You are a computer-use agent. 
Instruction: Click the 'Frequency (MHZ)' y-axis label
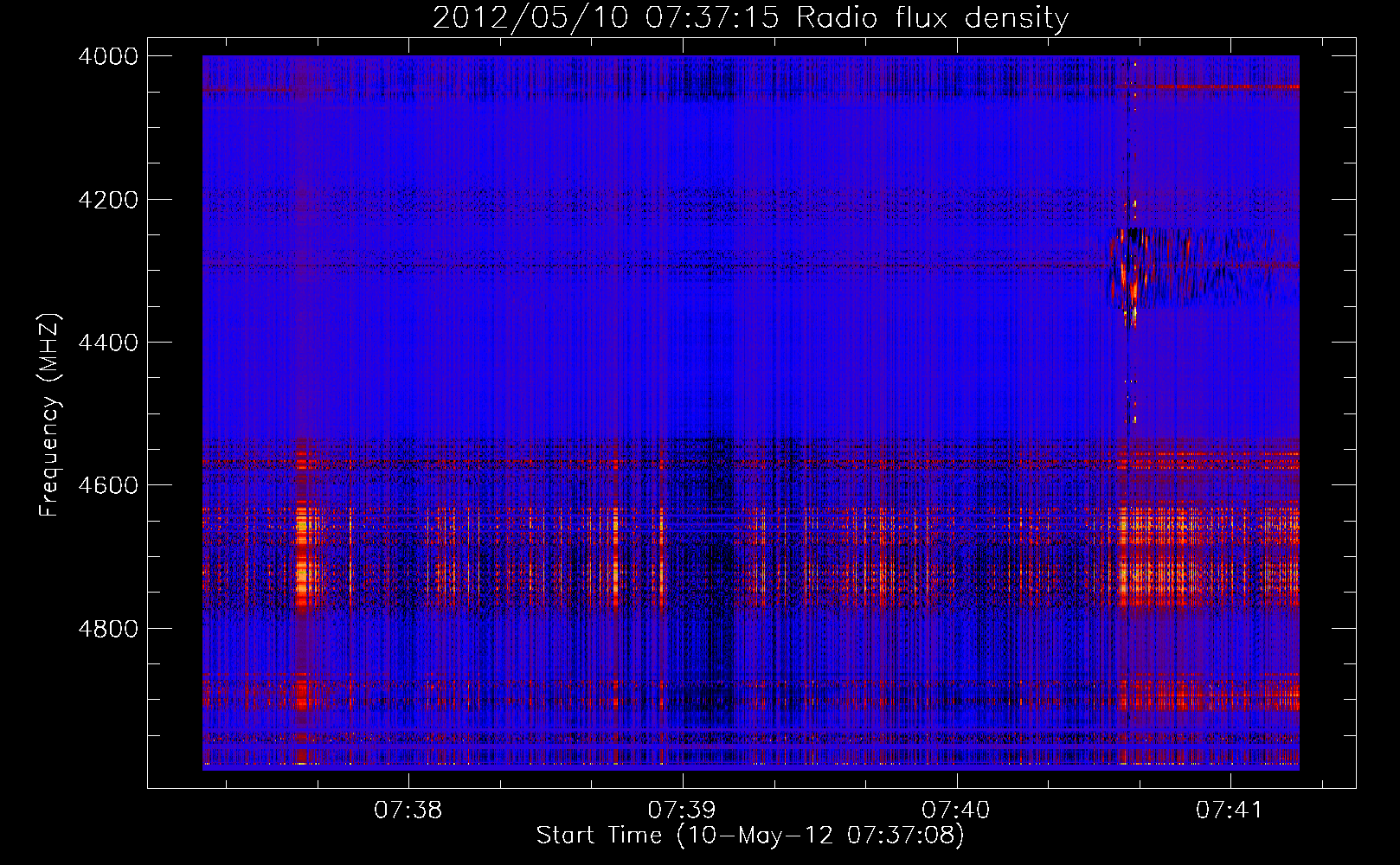(49, 415)
